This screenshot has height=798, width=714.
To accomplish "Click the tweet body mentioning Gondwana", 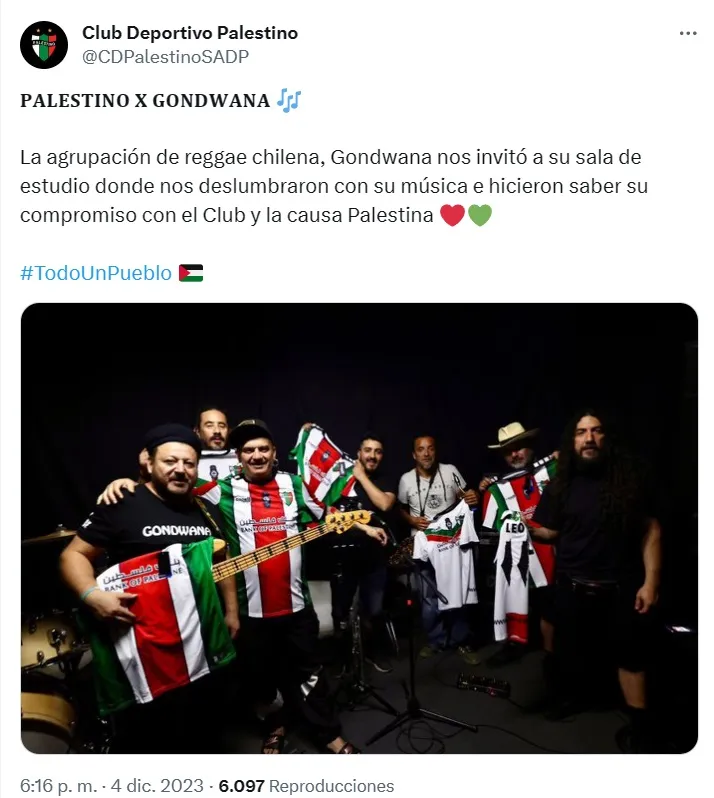I will [x=334, y=186].
